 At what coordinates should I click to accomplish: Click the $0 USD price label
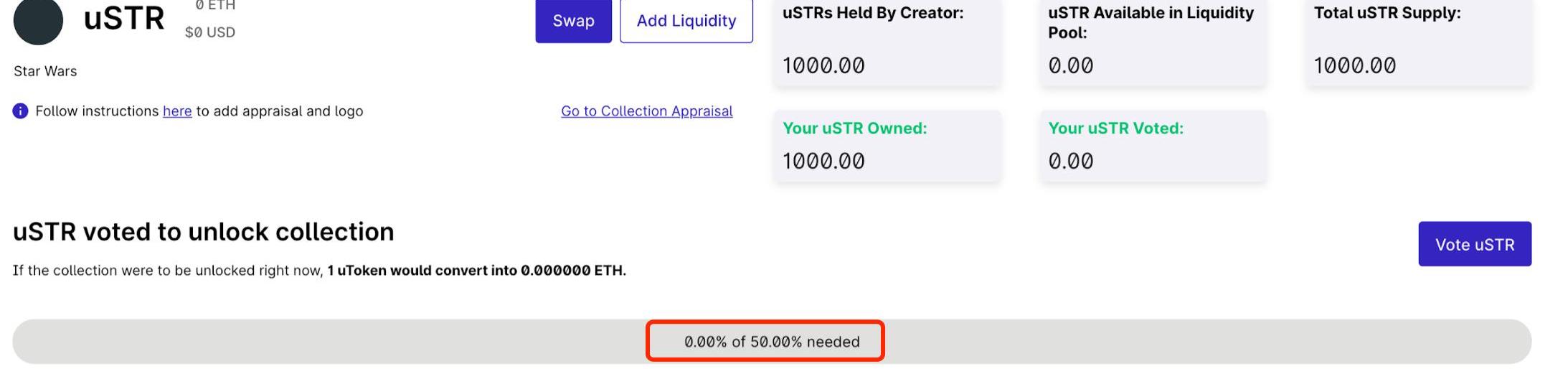click(x=210, y=32)
